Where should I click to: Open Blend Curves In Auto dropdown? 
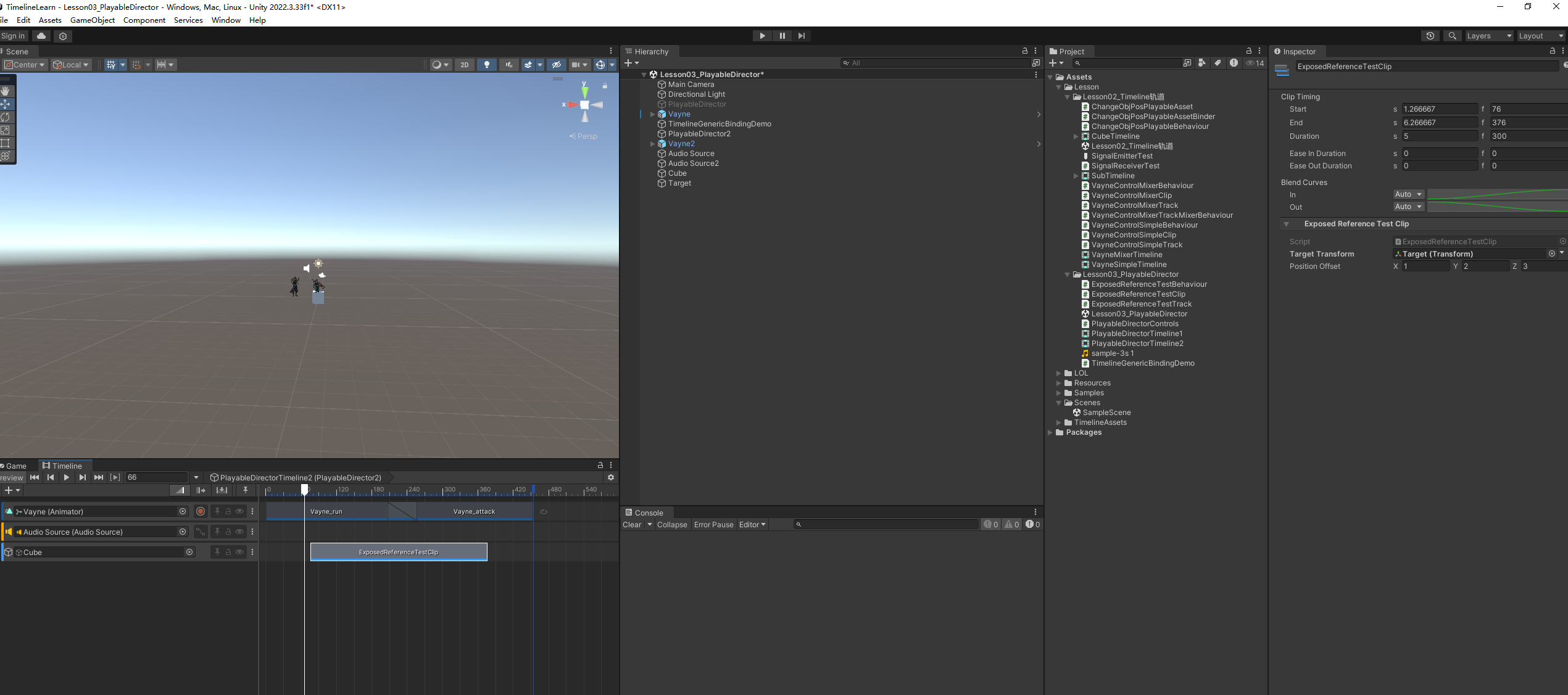1408,194
